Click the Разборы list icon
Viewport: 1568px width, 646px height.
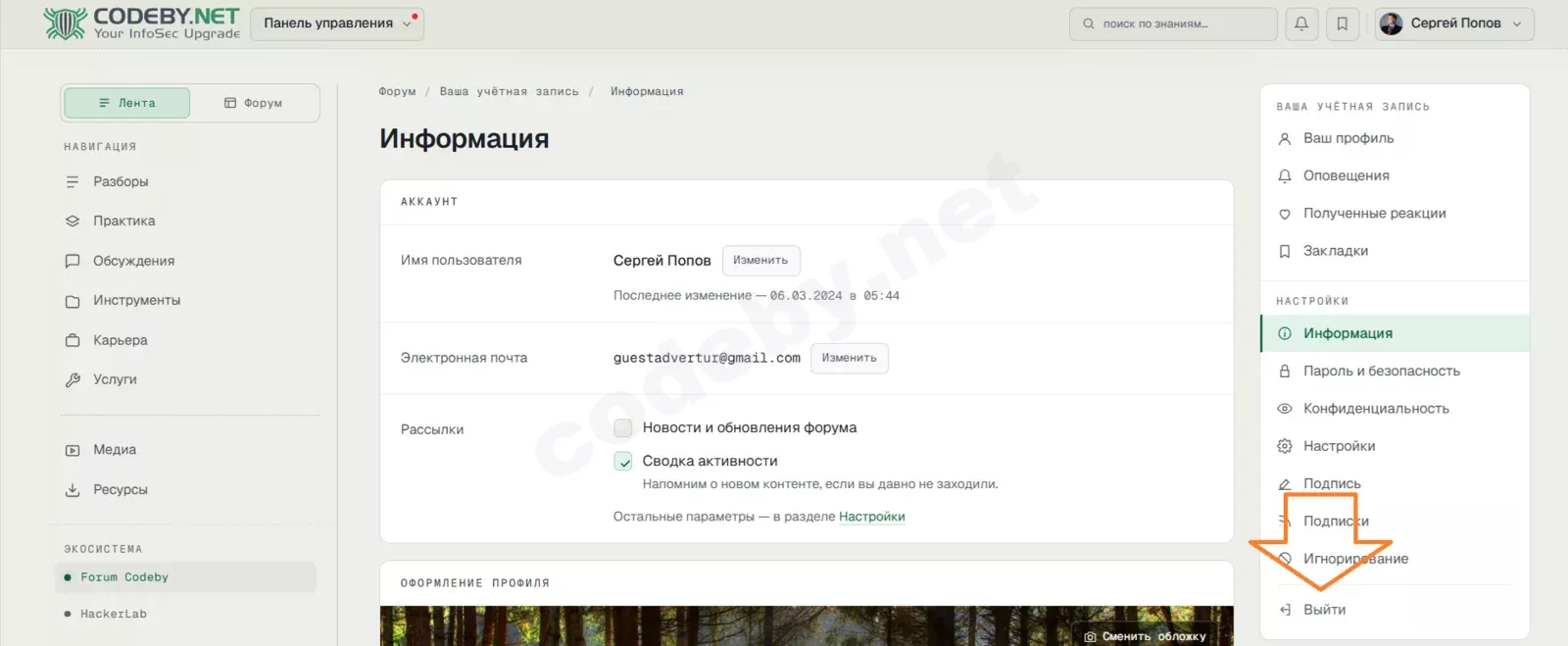tap(73, 181)
